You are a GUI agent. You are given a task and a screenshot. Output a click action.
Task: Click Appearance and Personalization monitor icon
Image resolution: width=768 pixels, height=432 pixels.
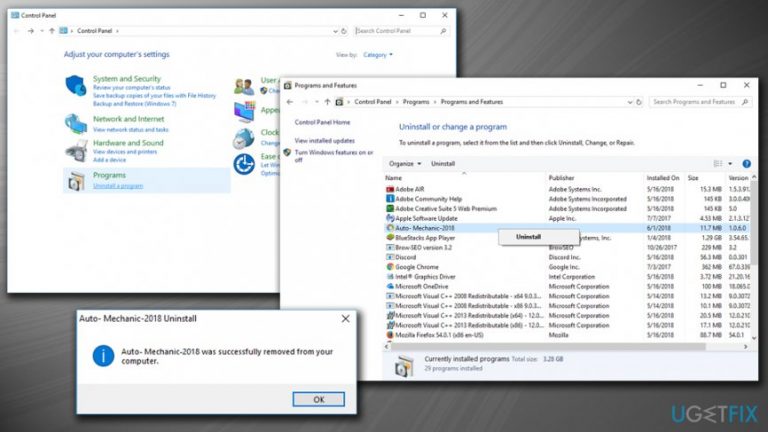coord(243,112)
